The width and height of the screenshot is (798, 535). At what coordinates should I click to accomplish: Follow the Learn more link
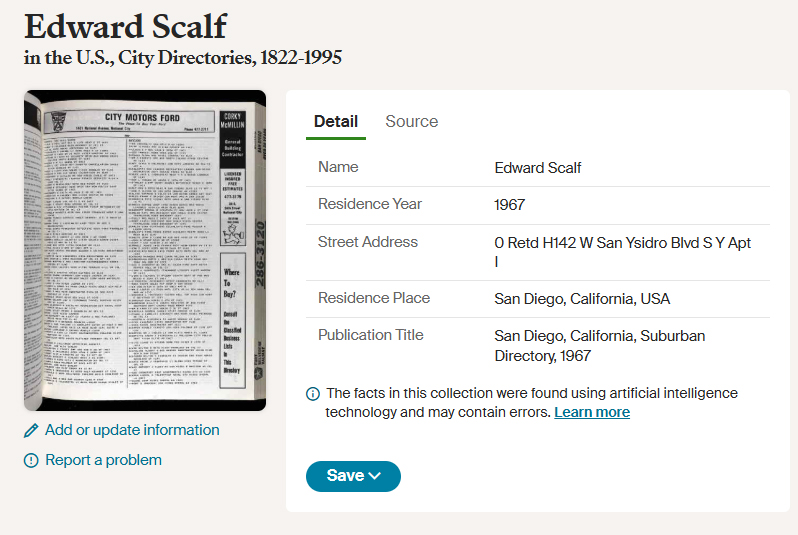pos(592,412)
